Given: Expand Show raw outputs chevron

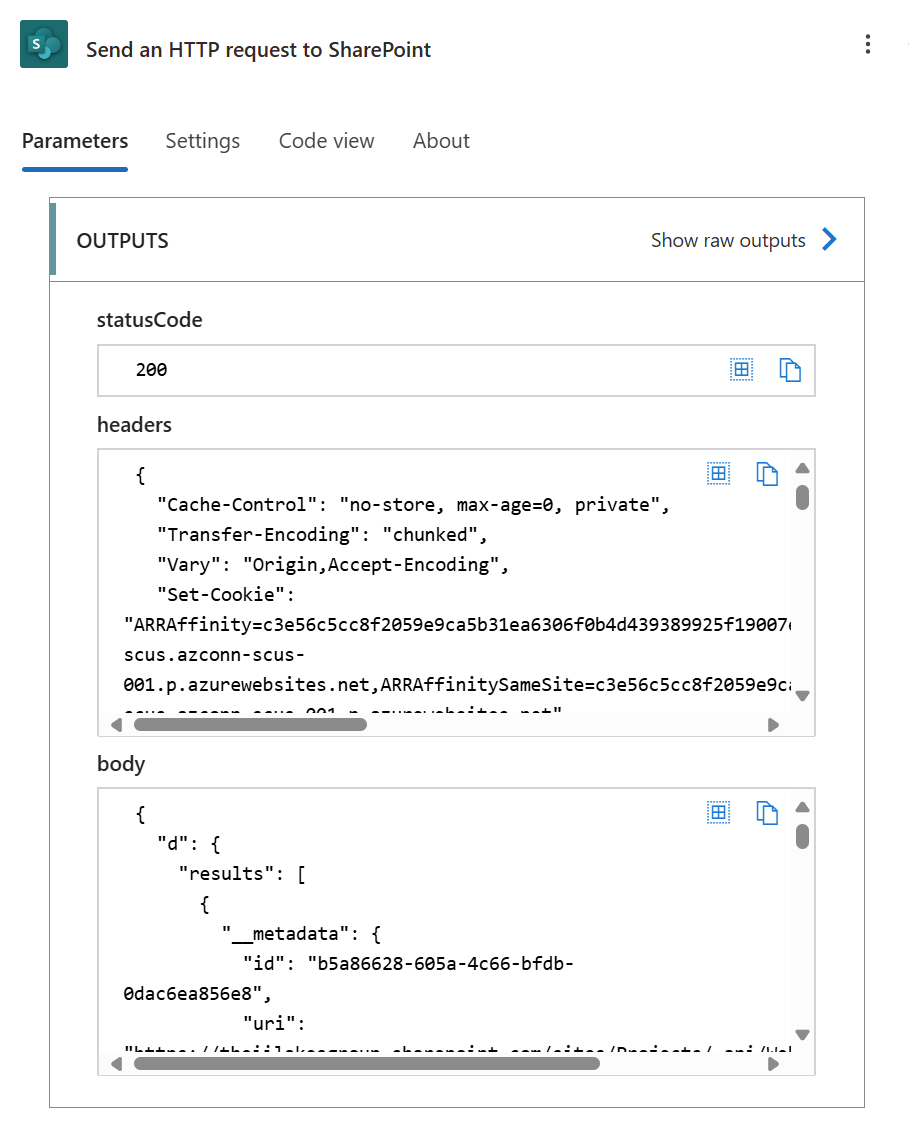Looking at the screenshot, I should pos(828,240).
